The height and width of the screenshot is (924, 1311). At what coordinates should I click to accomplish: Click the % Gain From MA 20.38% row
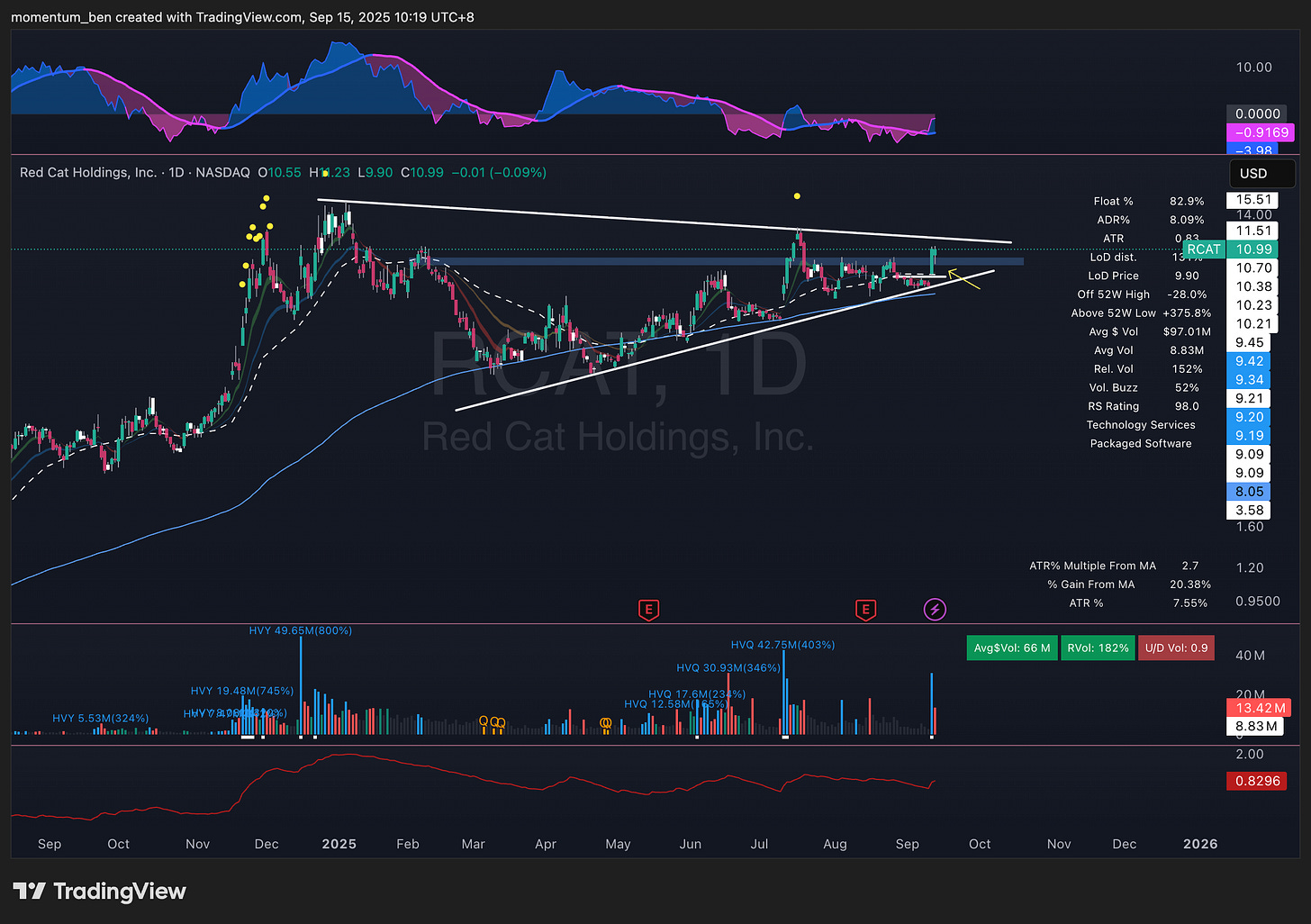pyautogui.click(x=1129, y=584)
